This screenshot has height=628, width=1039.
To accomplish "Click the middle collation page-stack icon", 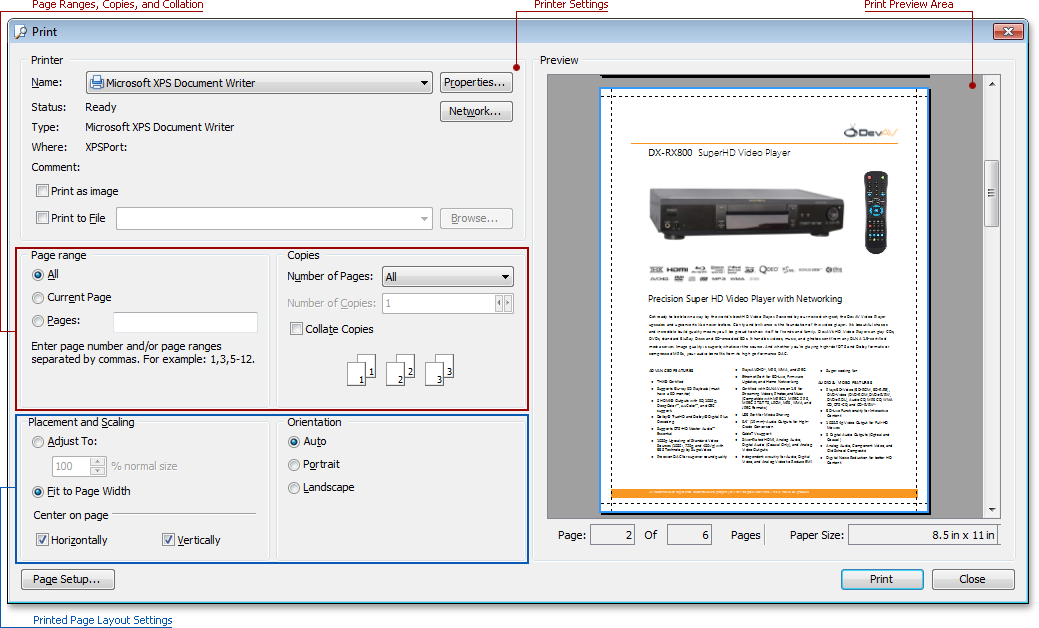I will tap(400, 371).
